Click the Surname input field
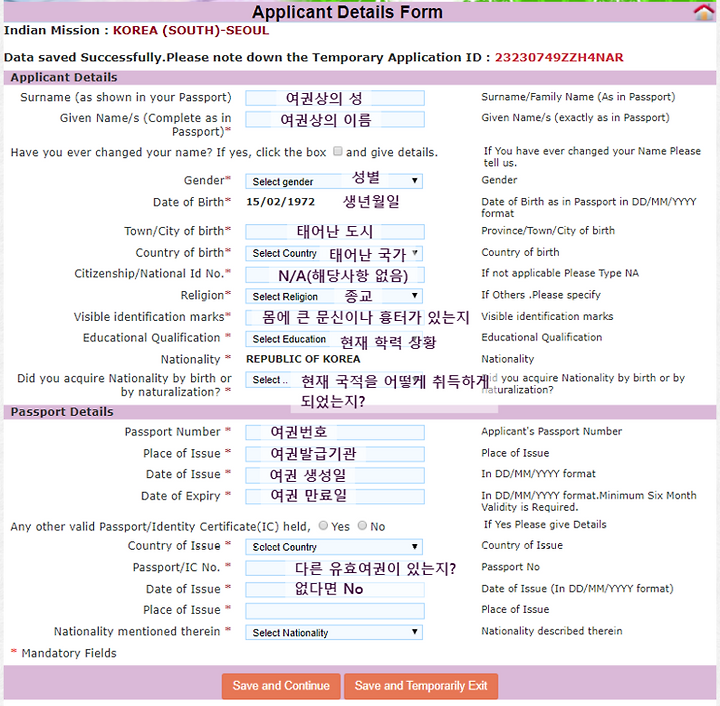Screen dimensions: 720x706 pos(334,98)
